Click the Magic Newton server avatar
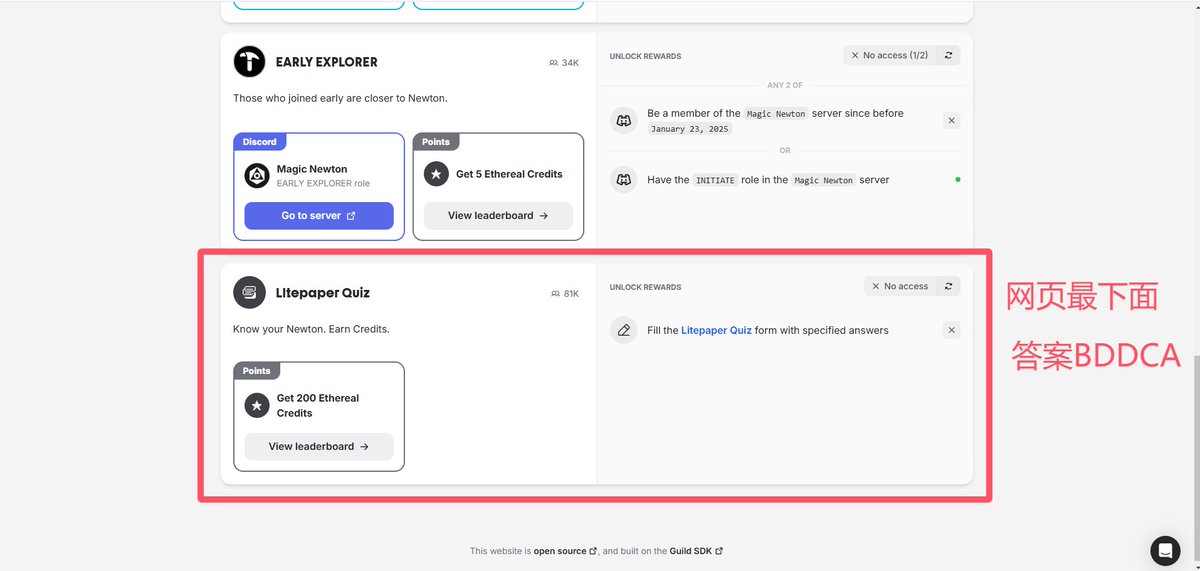The width and height of the screenshot is (1200, 571). point(257,176)
